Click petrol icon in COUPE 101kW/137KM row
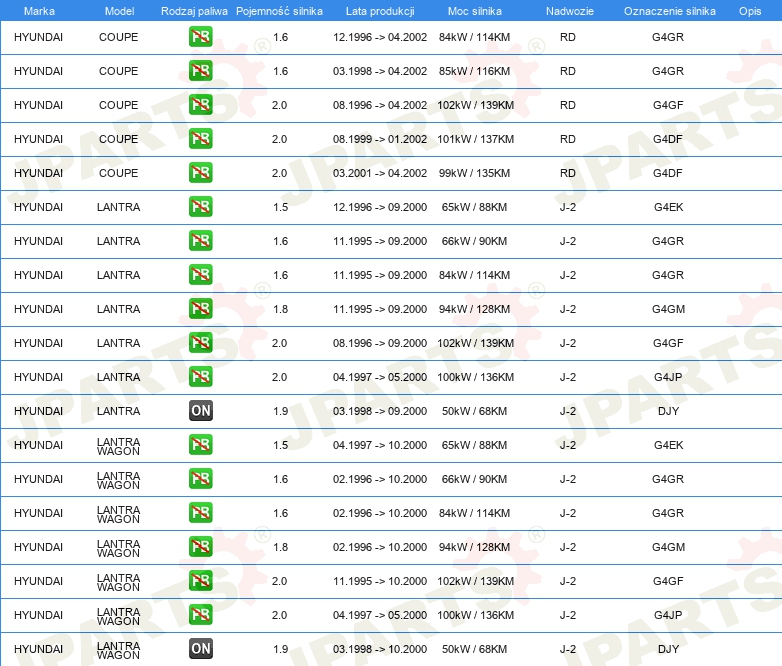Screen dimensions: 782x666 (200, 139)
